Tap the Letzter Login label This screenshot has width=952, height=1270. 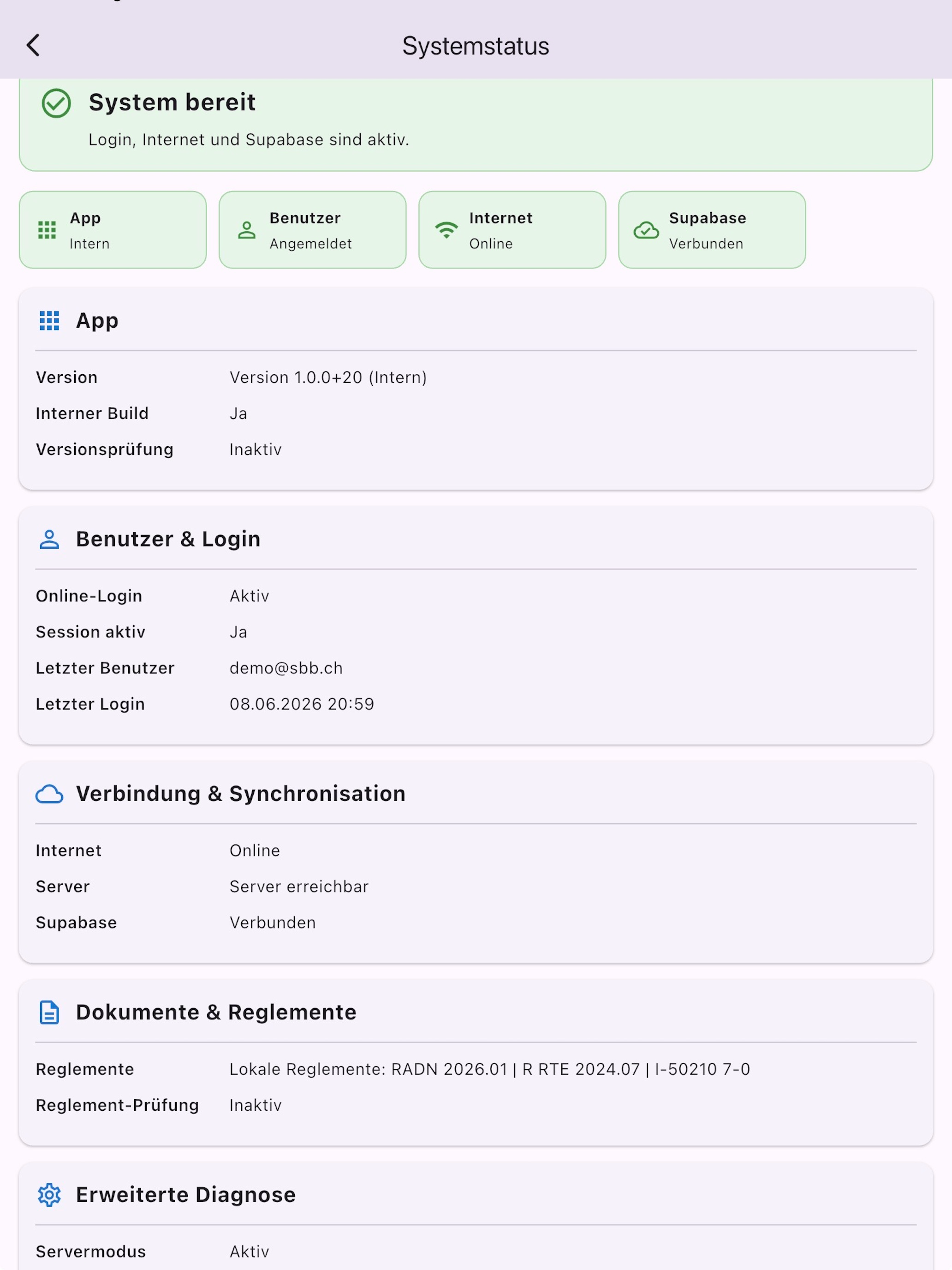coord(90,705)
